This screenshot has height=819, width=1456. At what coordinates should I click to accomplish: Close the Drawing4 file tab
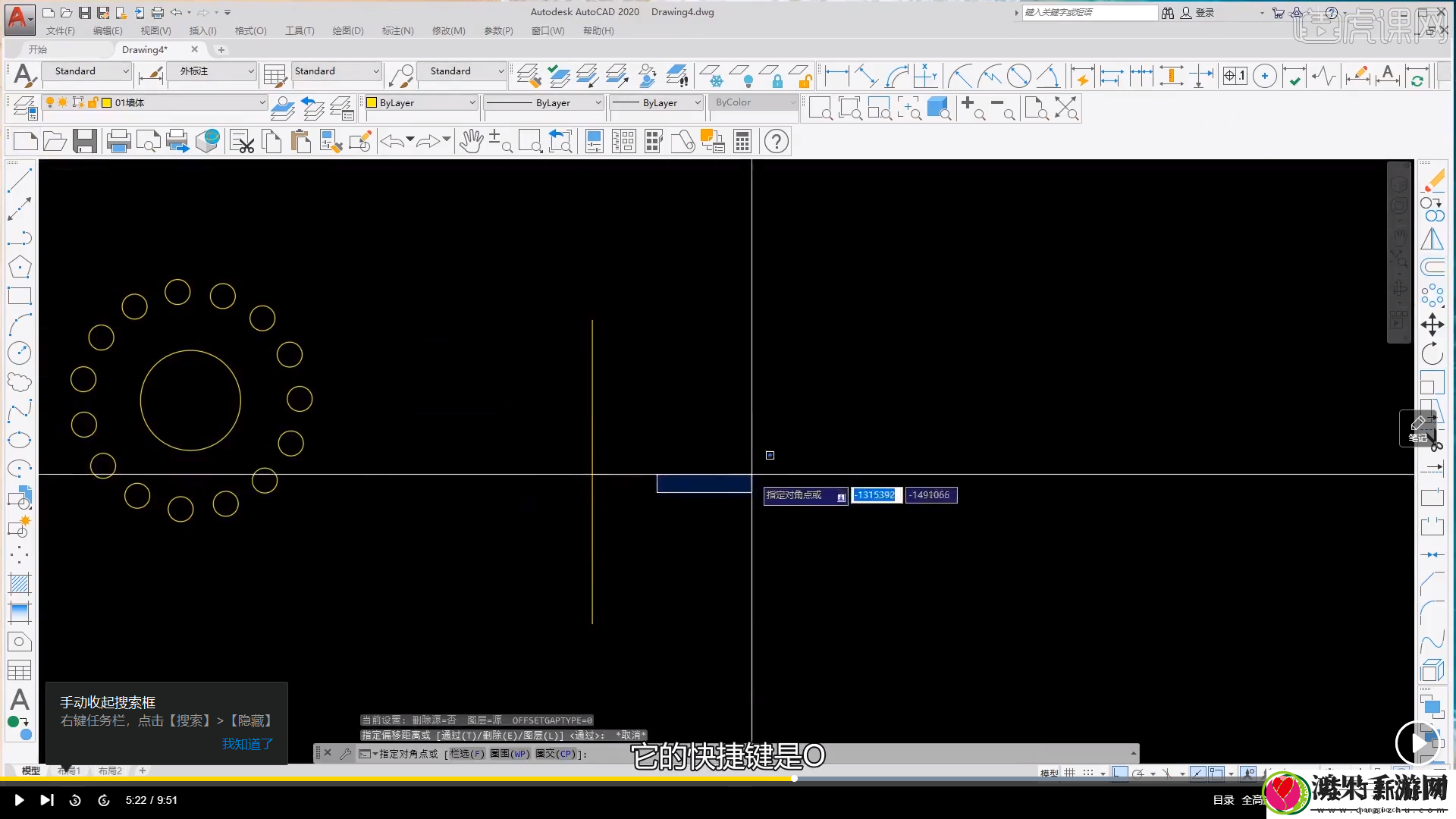[195, 49]
